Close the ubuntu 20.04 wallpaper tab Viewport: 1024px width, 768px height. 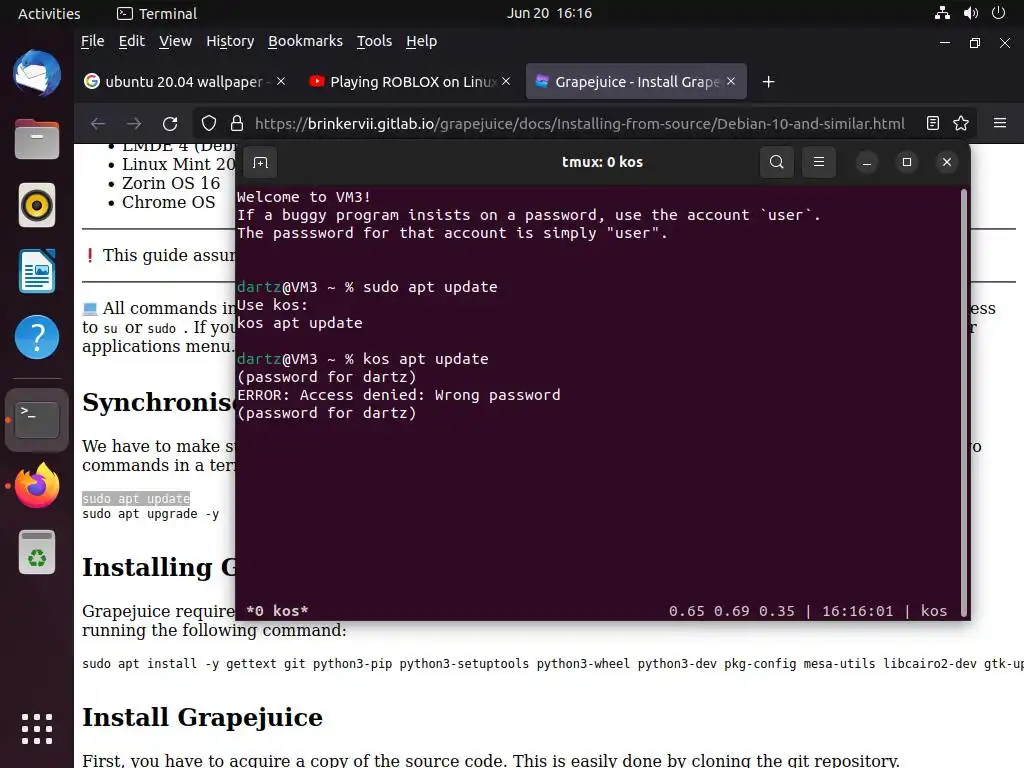(281, 82)
